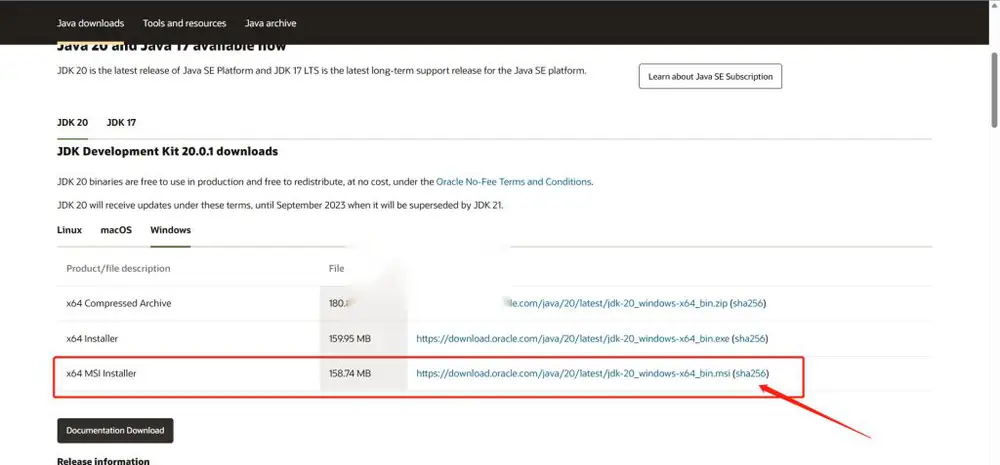Select the JDK 20 tab
Image resolution: width=1000 pixels, height=465 pixels.
pos(72,122)
